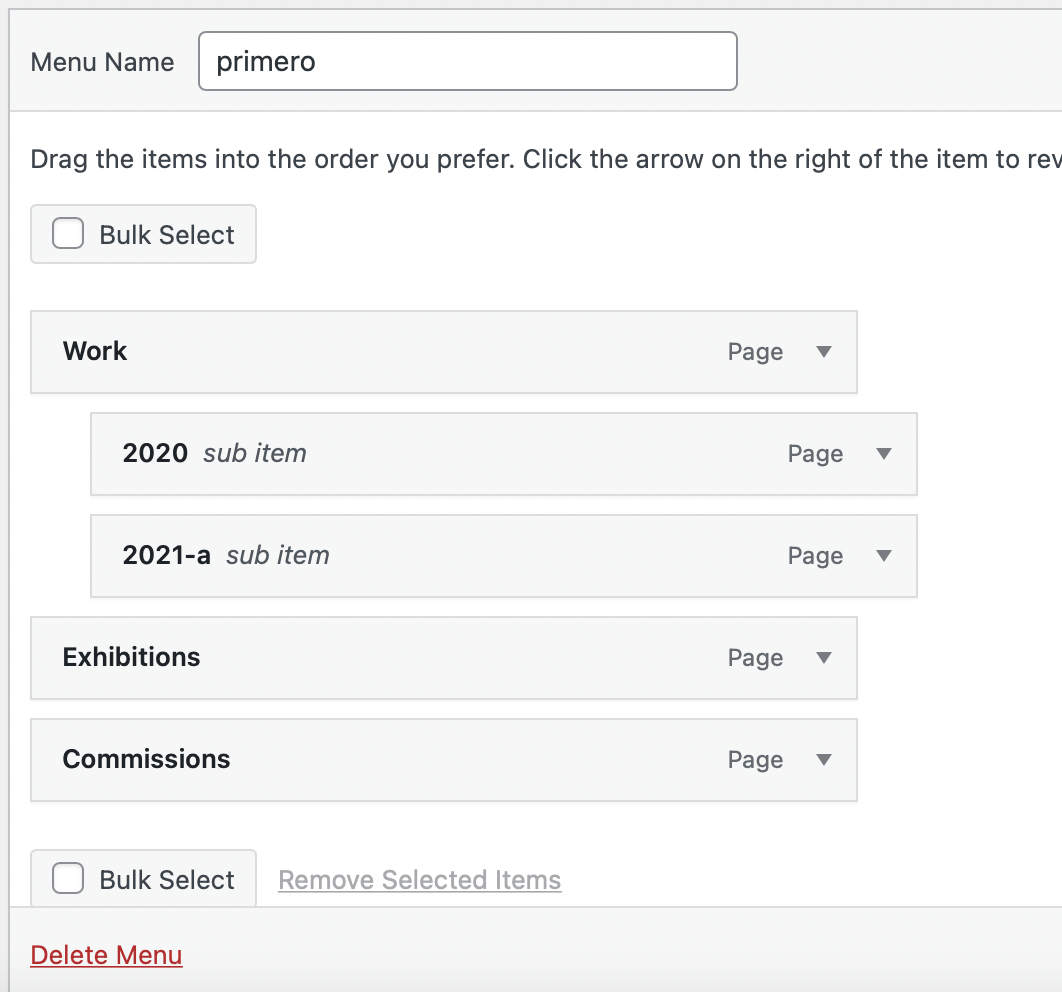Click the Page label on Exhibitions item
This screenshot has height=992, width=1062.
click(x=755, y=658)
